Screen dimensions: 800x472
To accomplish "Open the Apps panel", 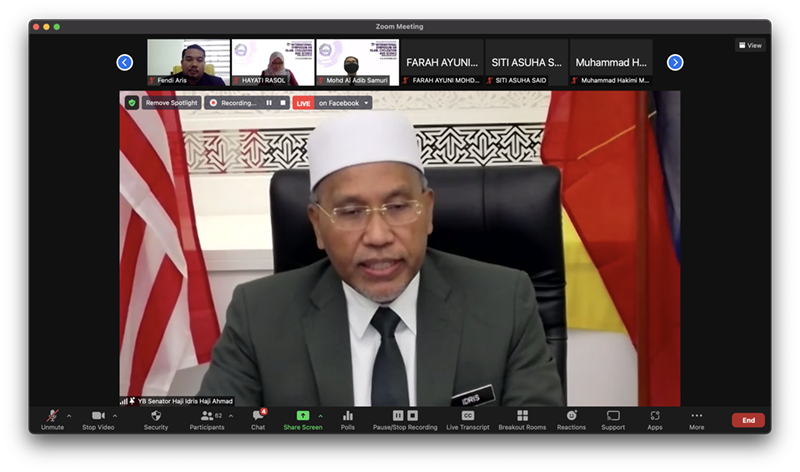I will 654,416.
